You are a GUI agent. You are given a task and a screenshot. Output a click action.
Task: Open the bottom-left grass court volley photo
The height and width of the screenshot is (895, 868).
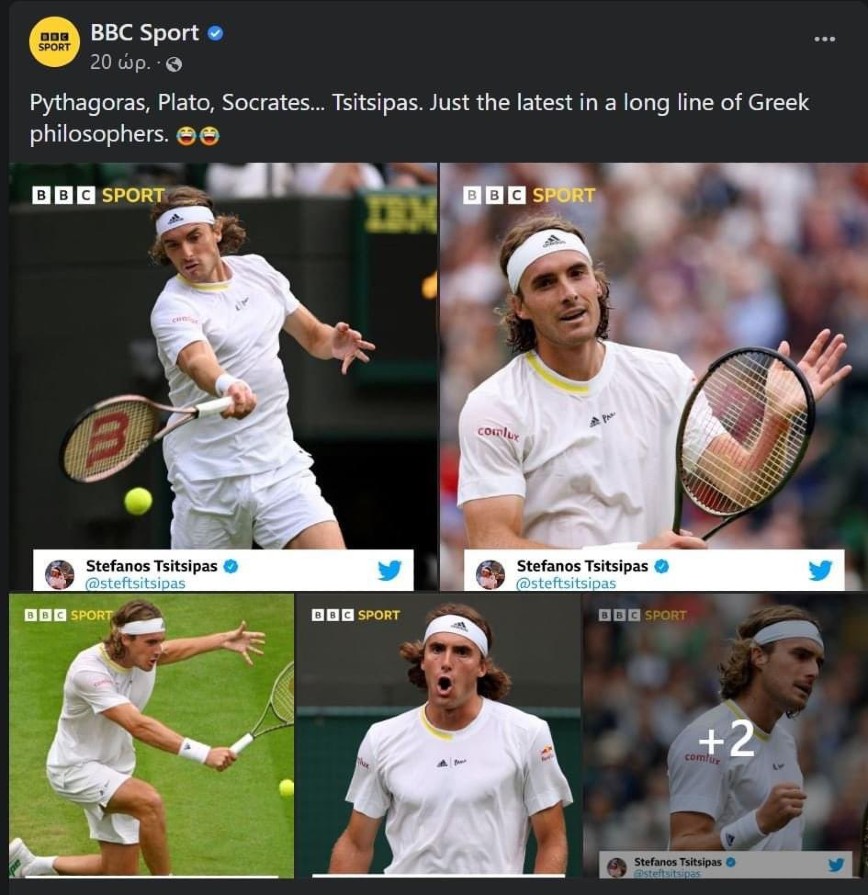pos(151,735)
